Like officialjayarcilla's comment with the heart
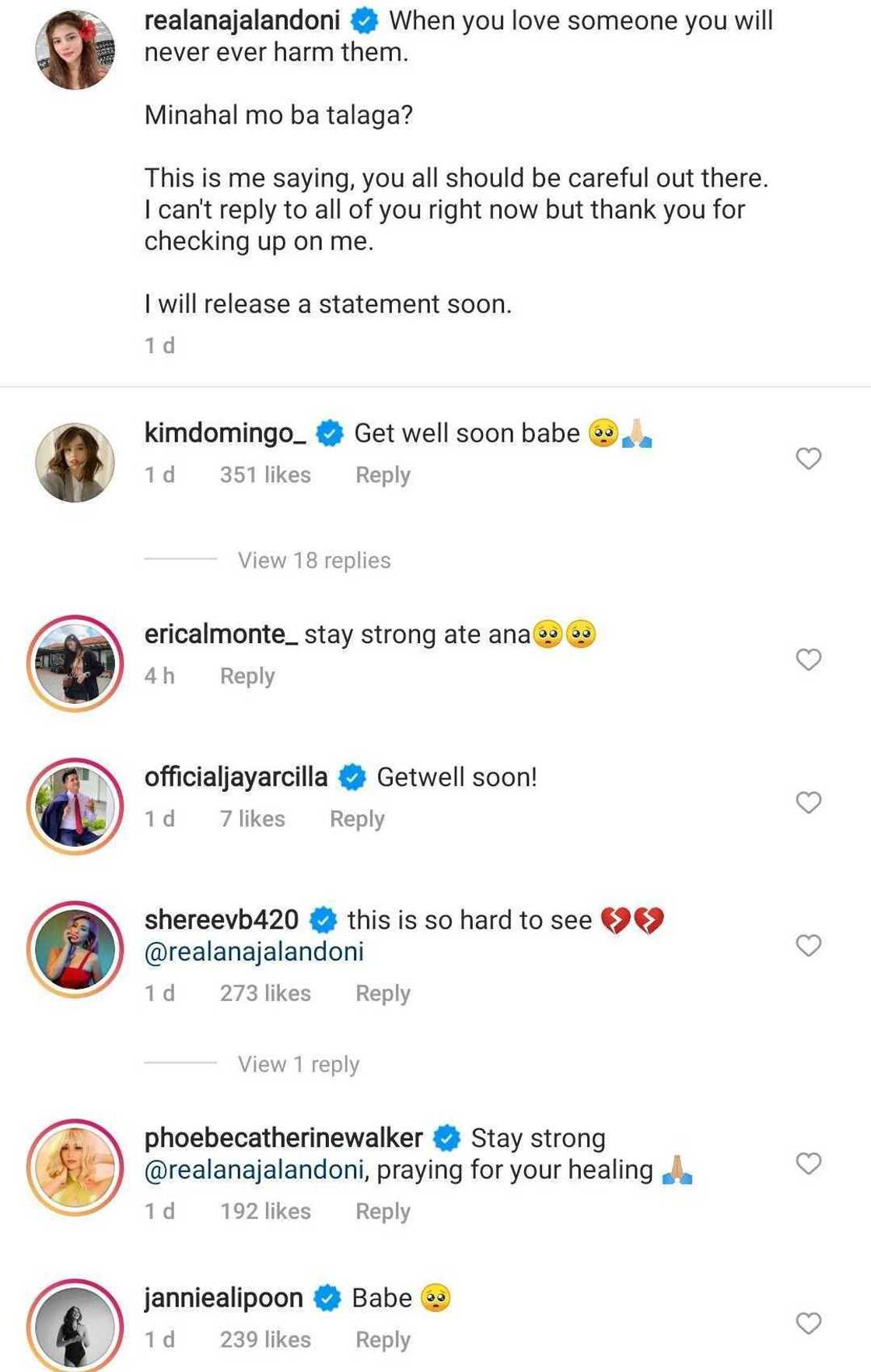The image size is (871, 1372). 808,803
